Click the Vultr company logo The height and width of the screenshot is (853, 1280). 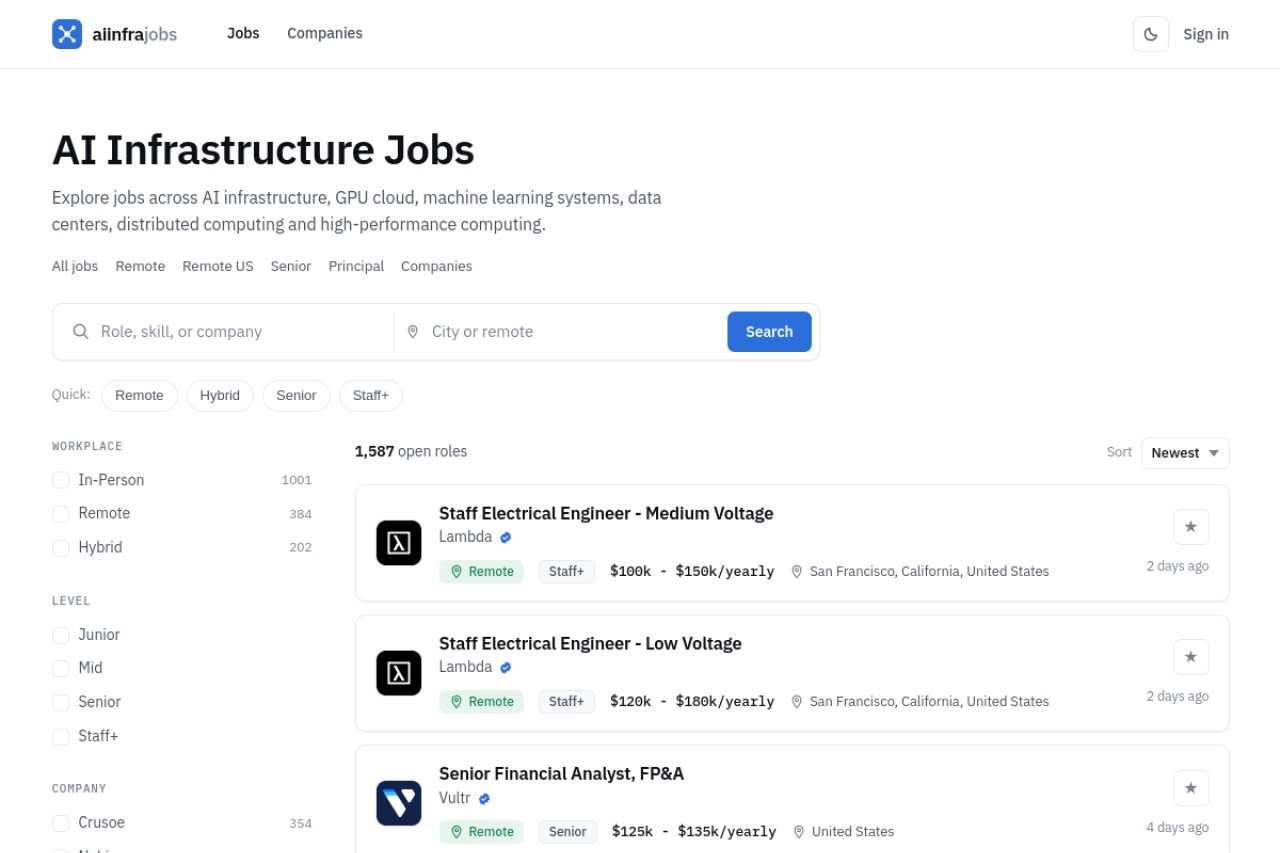[399, 803]
